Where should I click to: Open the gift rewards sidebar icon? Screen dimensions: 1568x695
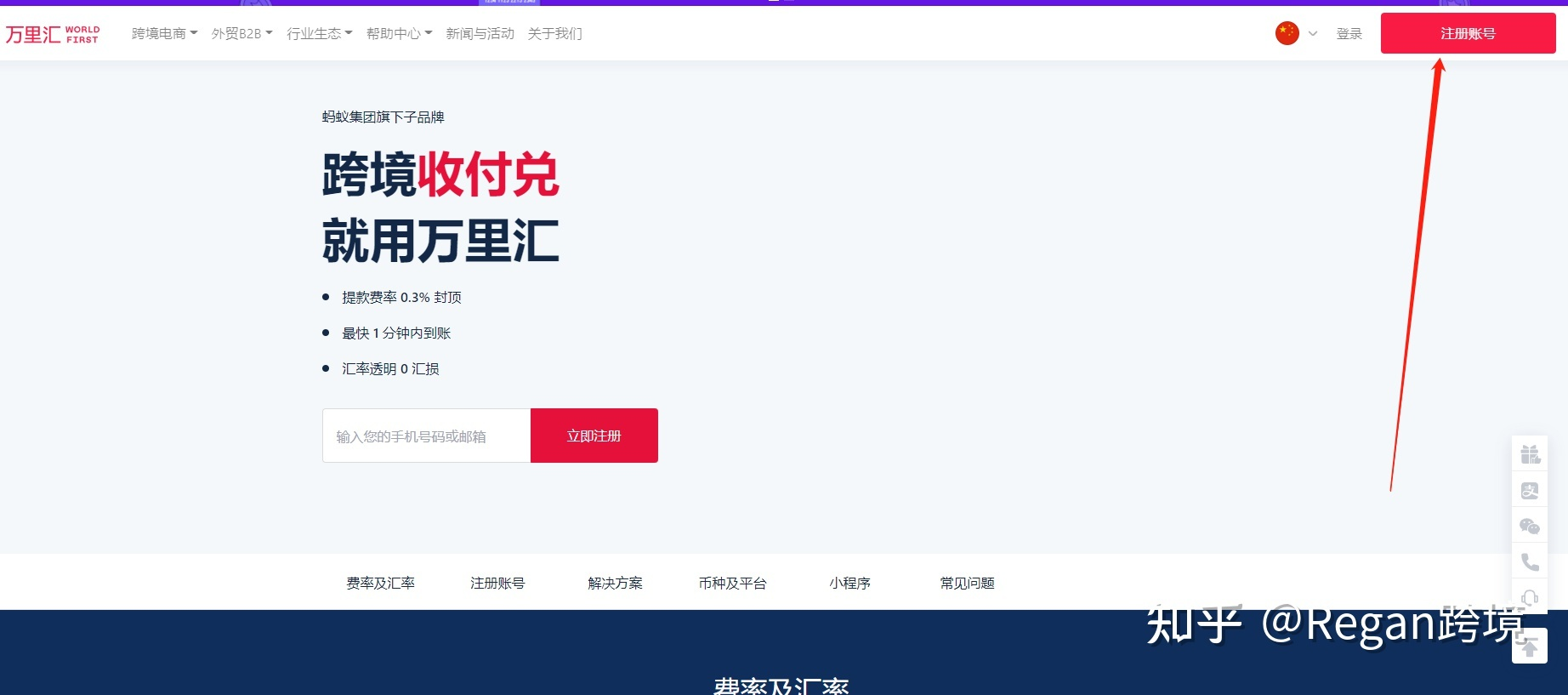[x=1530, y=454]
